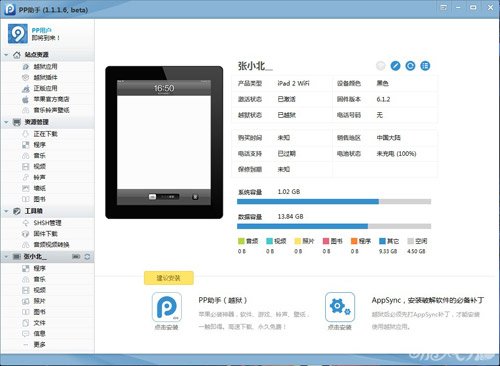Click the apple icon beside 苹果官方商店

[25, 99]
